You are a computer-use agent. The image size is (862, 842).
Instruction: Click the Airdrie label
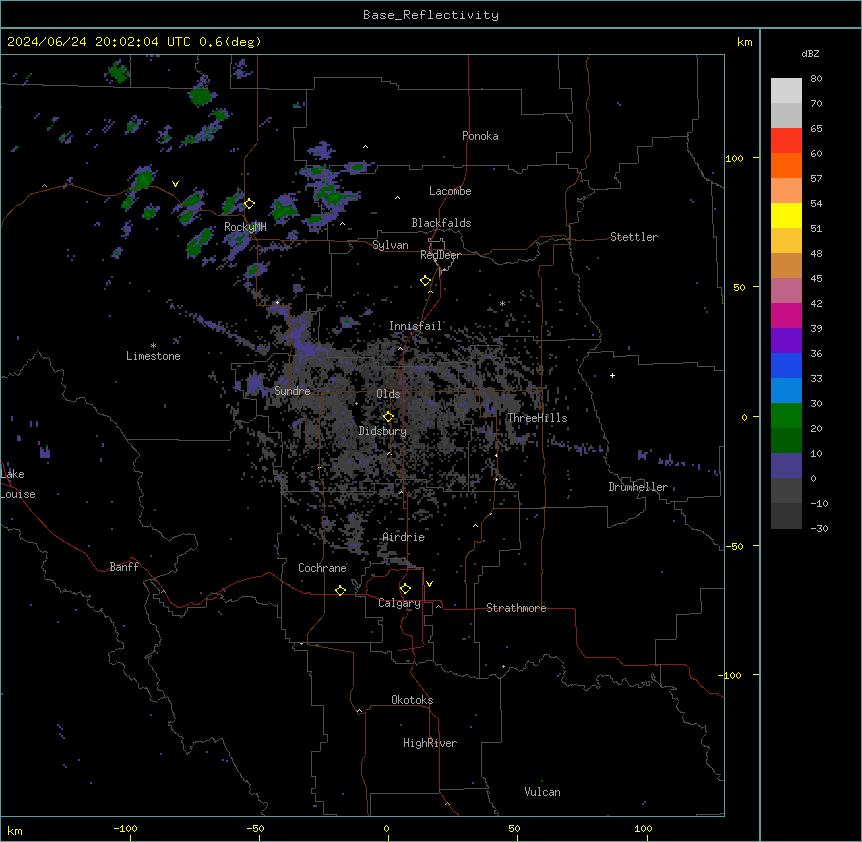(404, 537)
